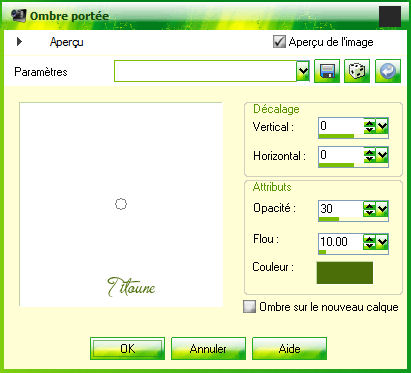Screen dimensions: 411x373
Task: Toggle the Aperçu de l'image checkbox
Action: point(279,42)
